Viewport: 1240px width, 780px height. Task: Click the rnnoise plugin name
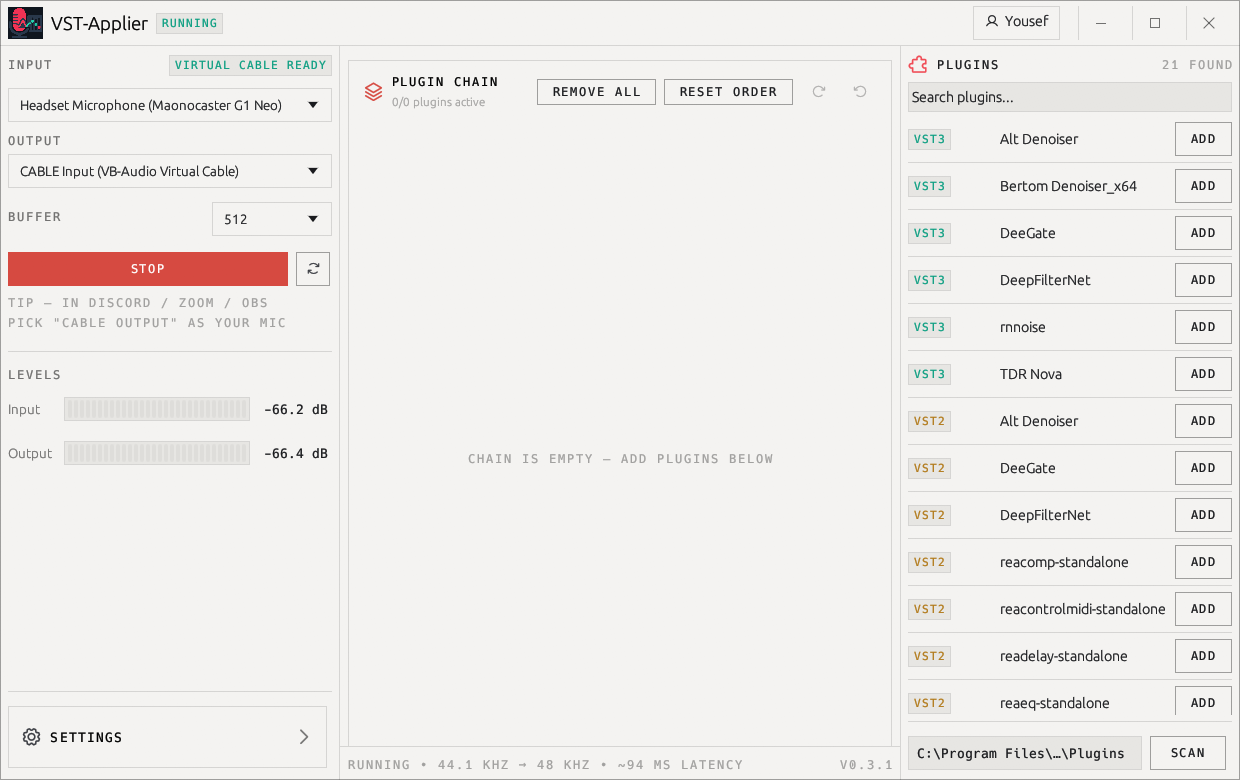click(1023, 327)
